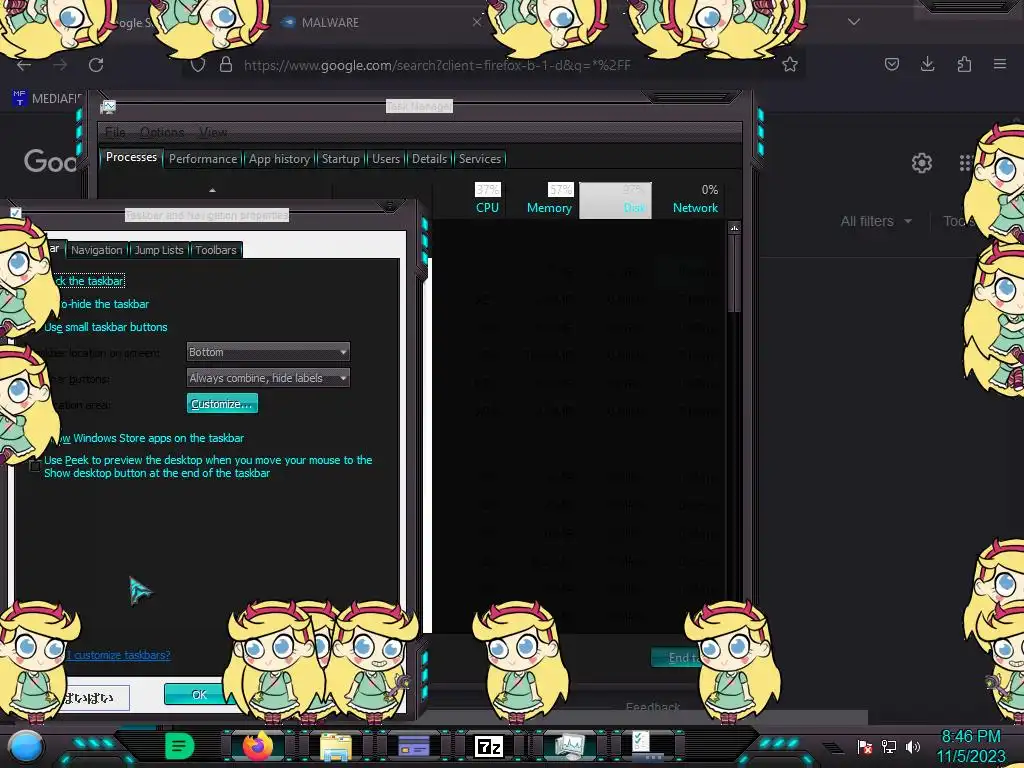Open the Firefox hamburger menu
The width and height of the screenshot is (1024, 768).
tap(1000, 64)
